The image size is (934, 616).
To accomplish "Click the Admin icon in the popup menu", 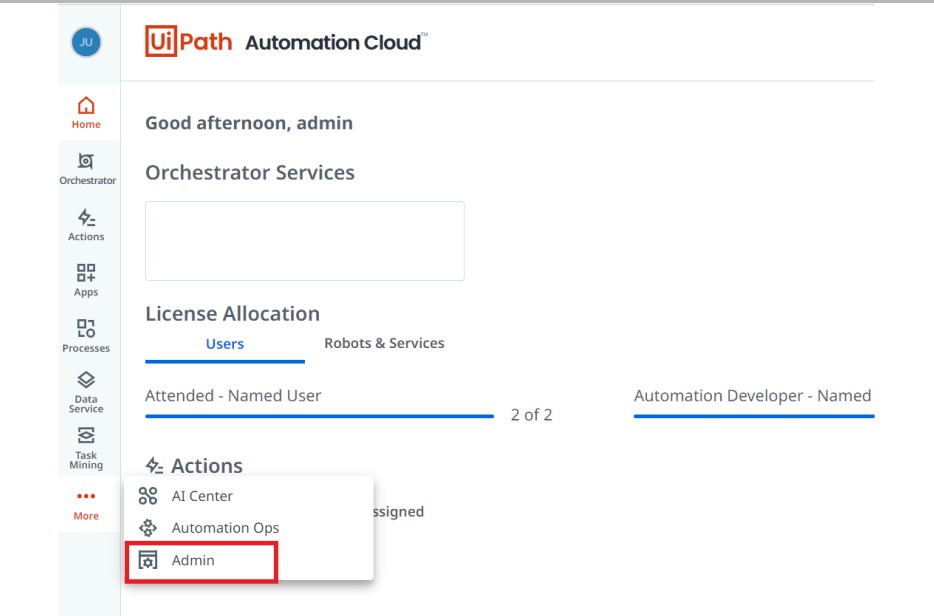I will click(148, 560).
